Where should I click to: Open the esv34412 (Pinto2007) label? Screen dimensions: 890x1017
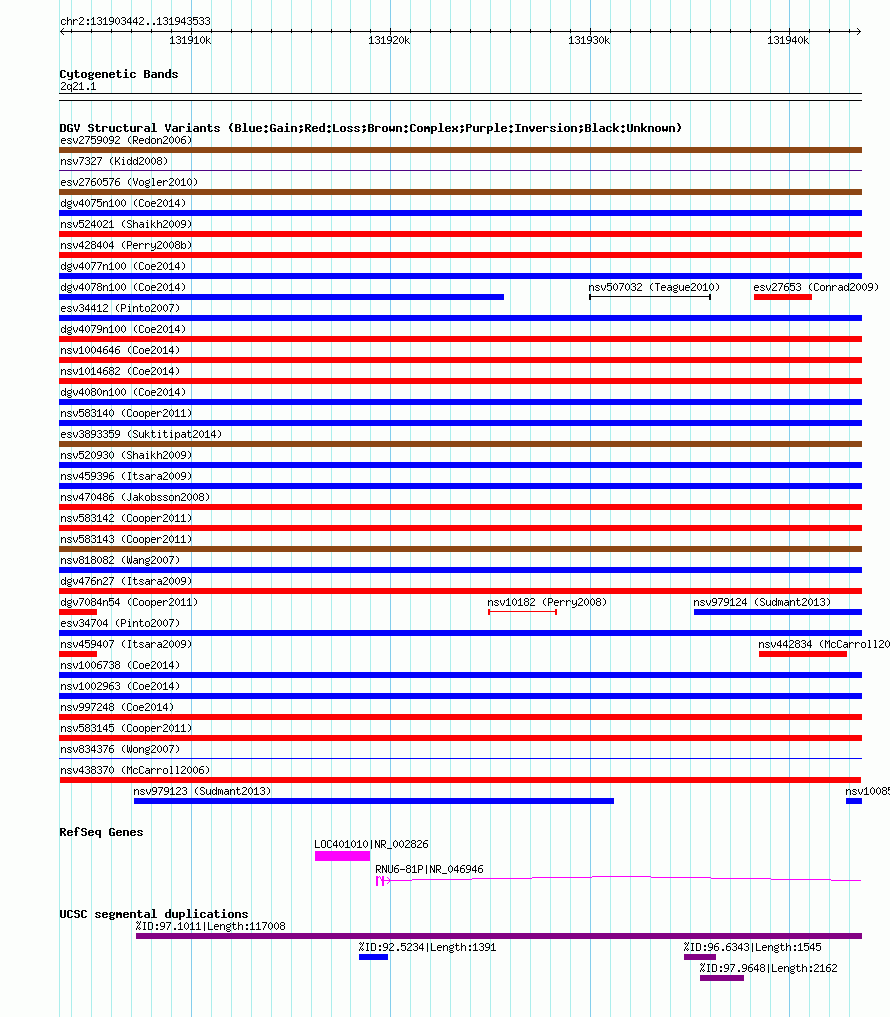120,308
